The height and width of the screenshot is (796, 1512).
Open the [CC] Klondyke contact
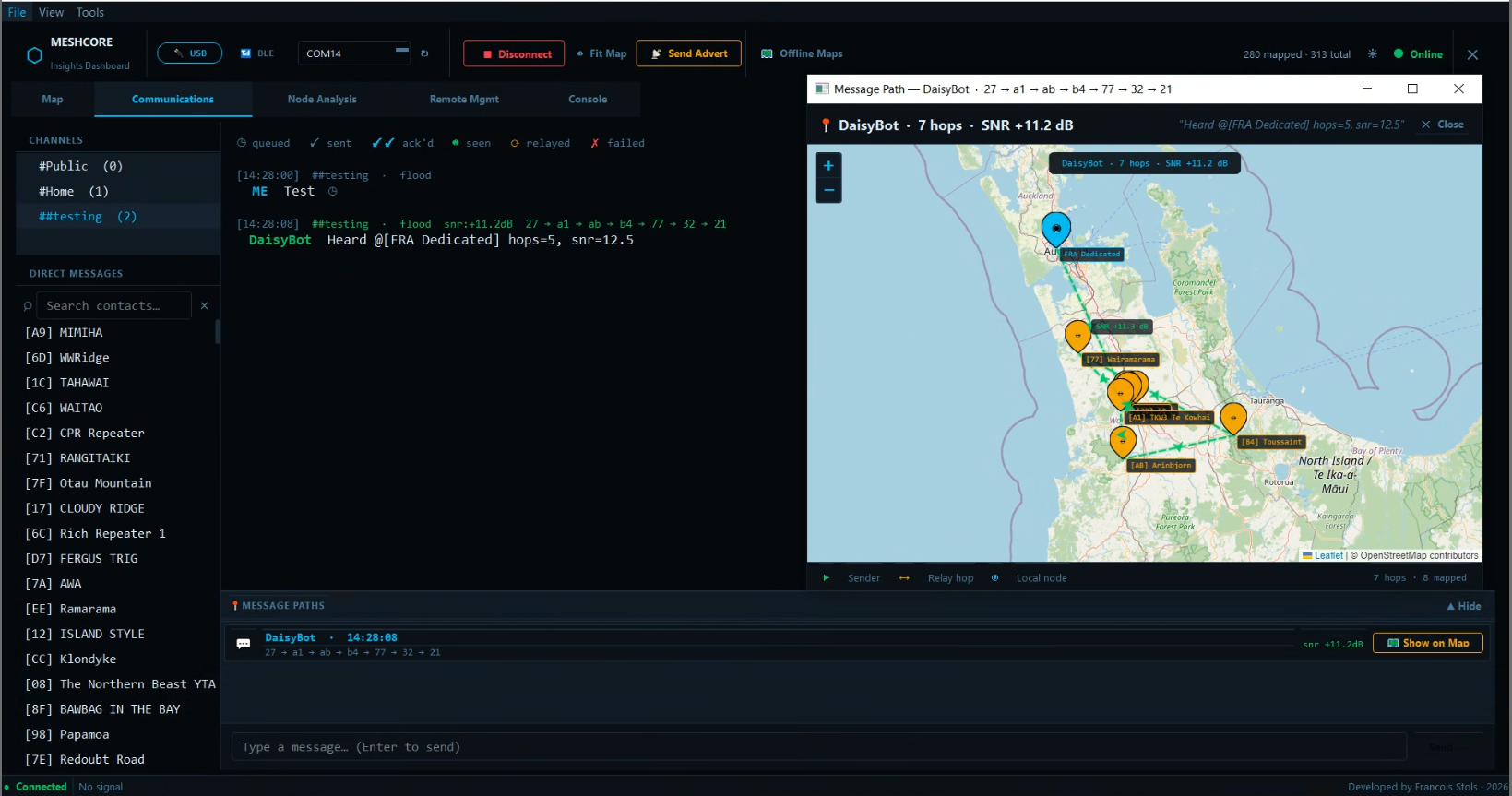pos(118,659)
